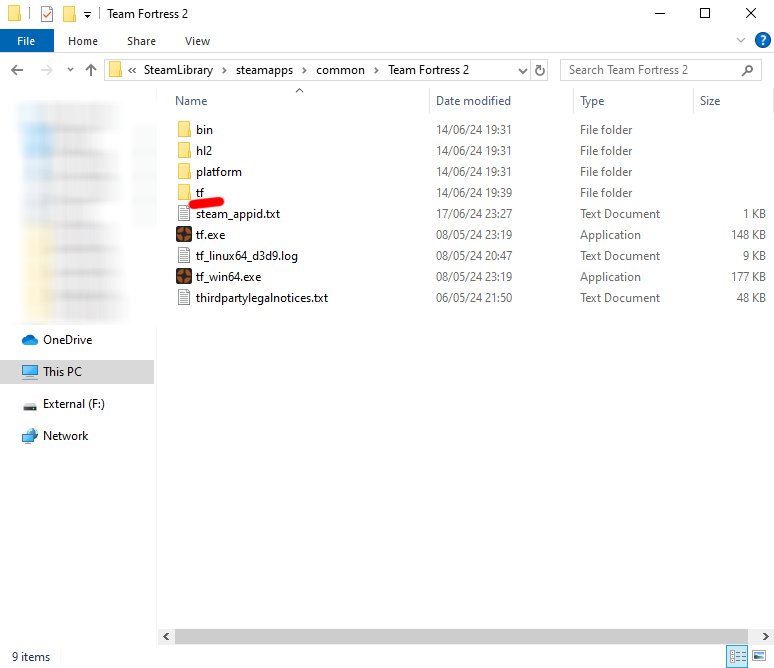Select External (F:) in navigation pane

click(x=74, y=404)
